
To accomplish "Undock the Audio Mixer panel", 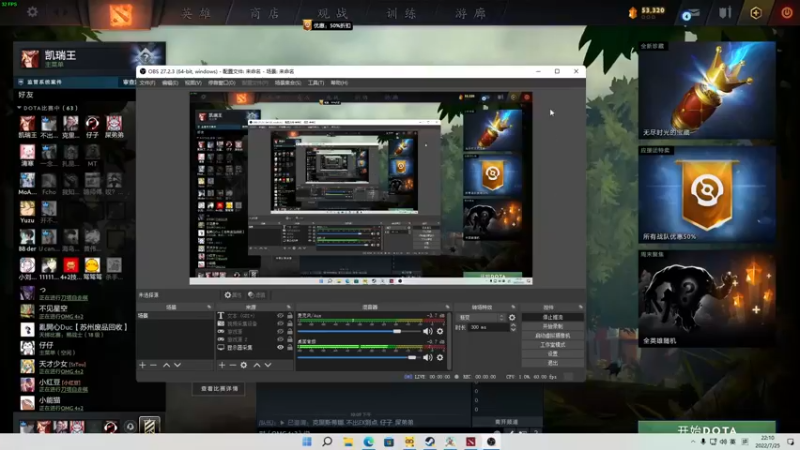I will point(447,307).
